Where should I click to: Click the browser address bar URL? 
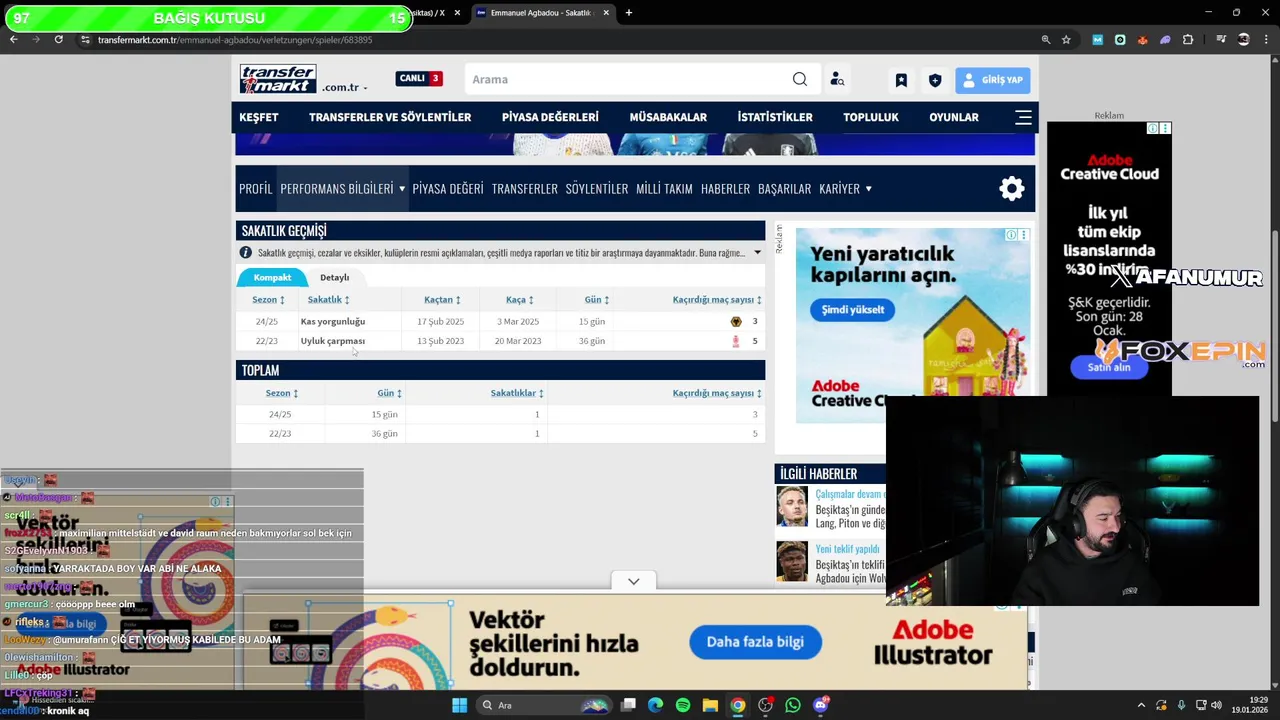click(x=235, y=40)
